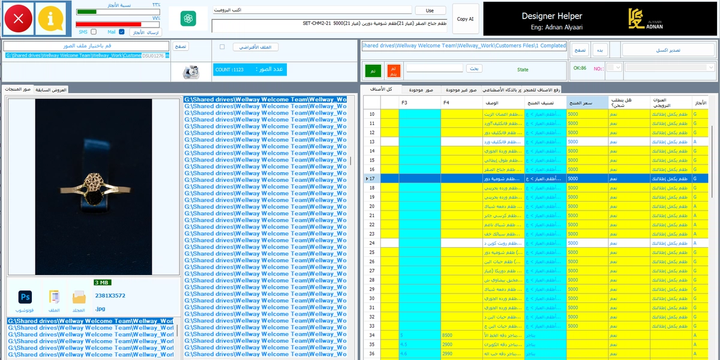Click the red X close icon

pos(18,18)
